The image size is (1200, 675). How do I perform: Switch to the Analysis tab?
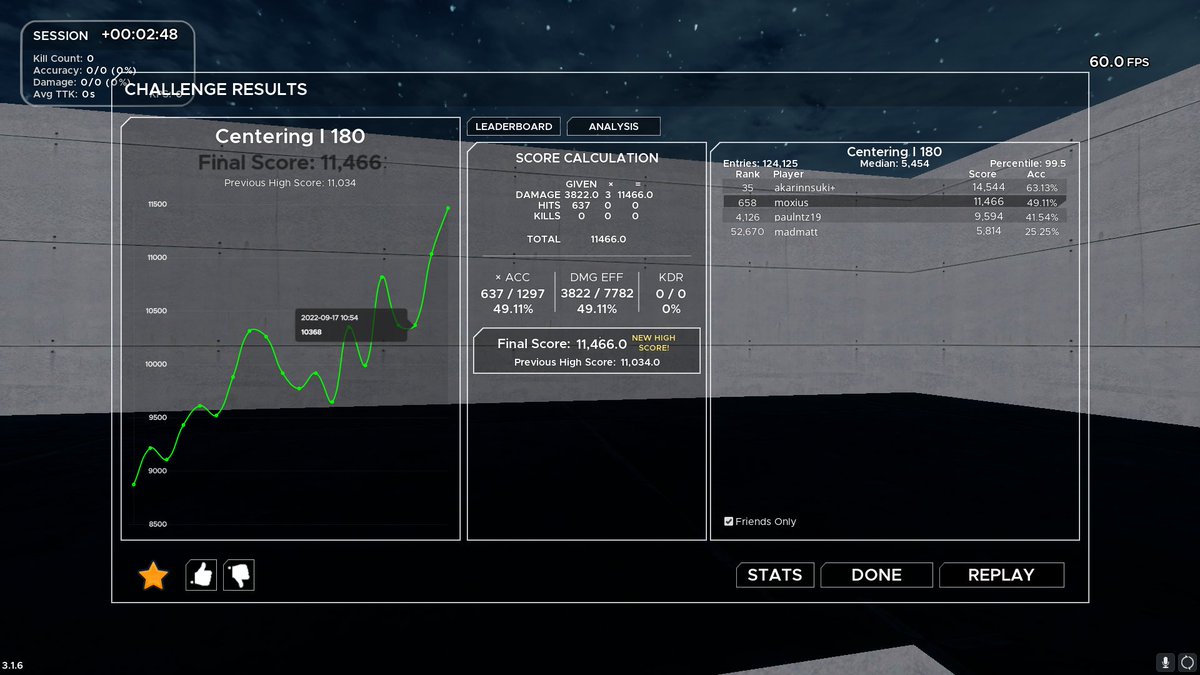coord(614,127)
